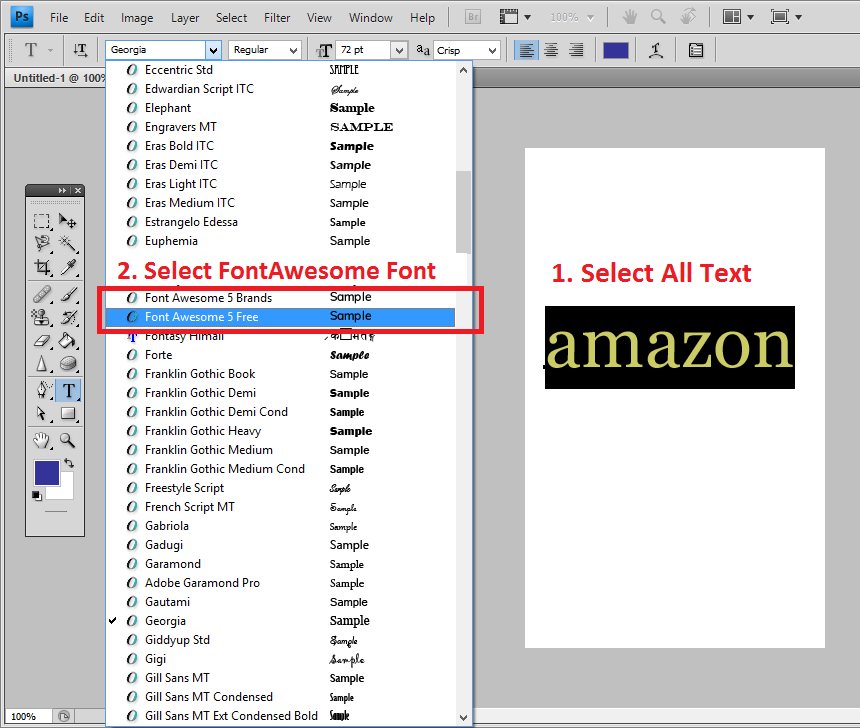
Task: Select the Crop tool
Action: (x=42, y=267)
